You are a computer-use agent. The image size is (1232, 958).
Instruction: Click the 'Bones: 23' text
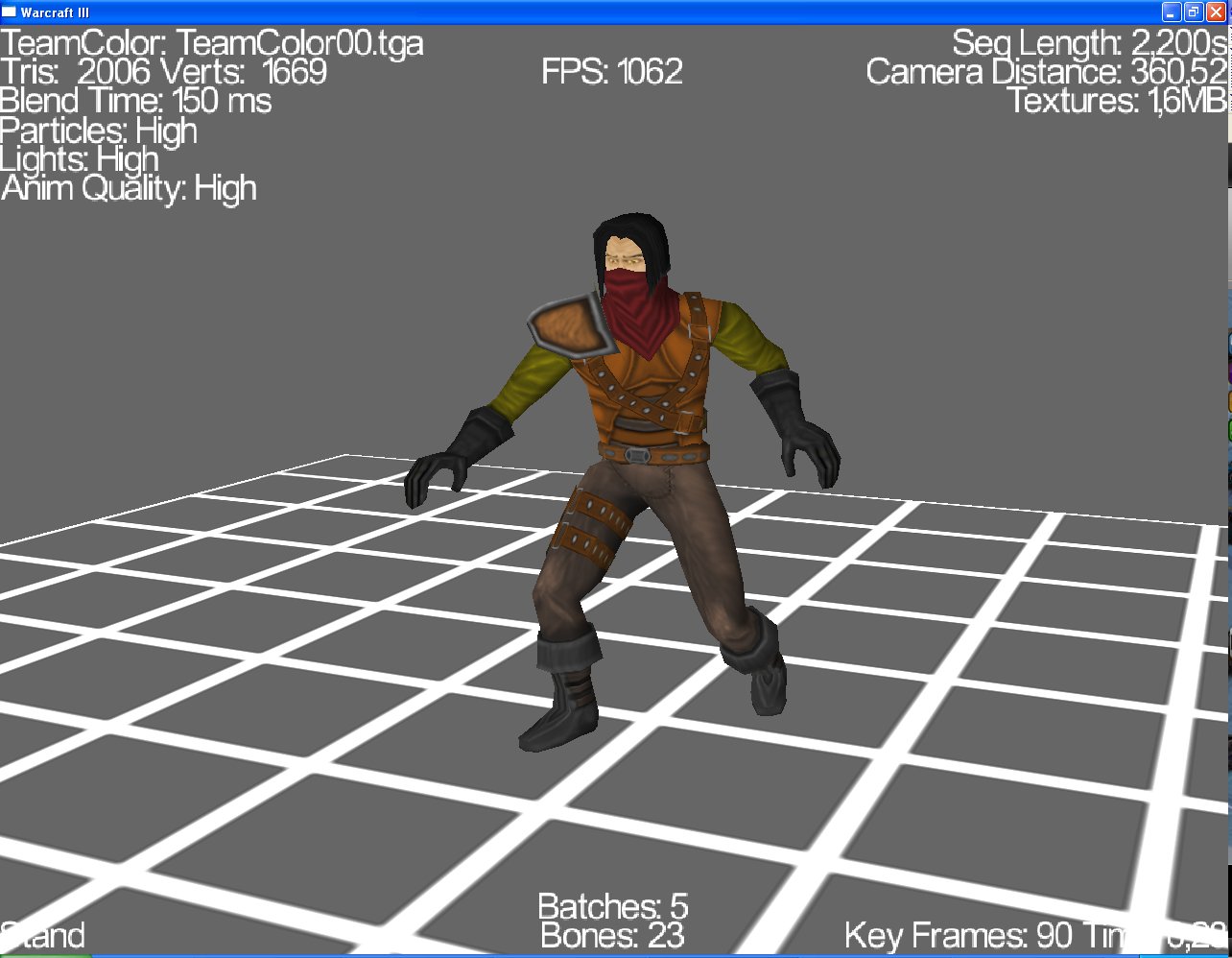(x=613, y=935)
